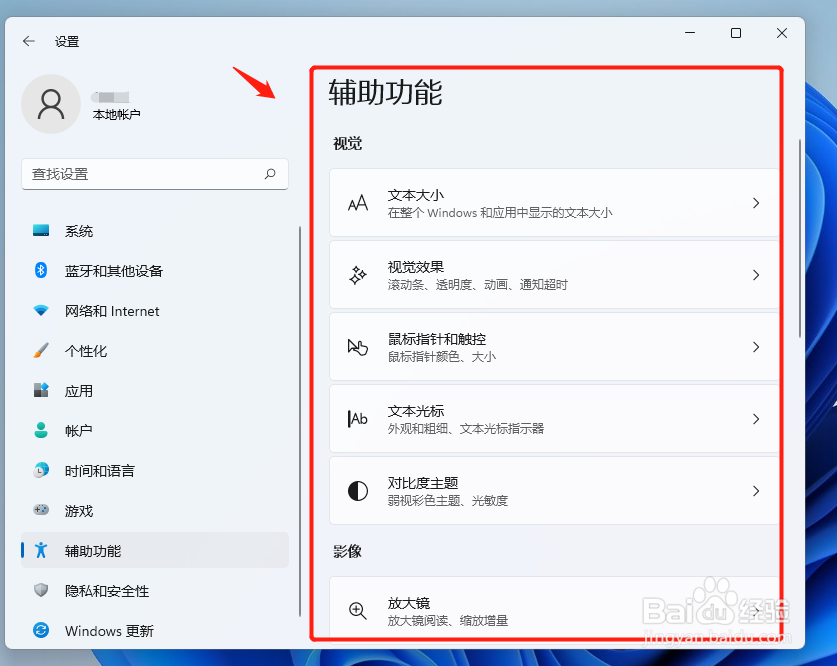Click the Windows 更新 sync icon
This screenshot has width=837, height=666.
pyautogui.click(x=41, y=630)
